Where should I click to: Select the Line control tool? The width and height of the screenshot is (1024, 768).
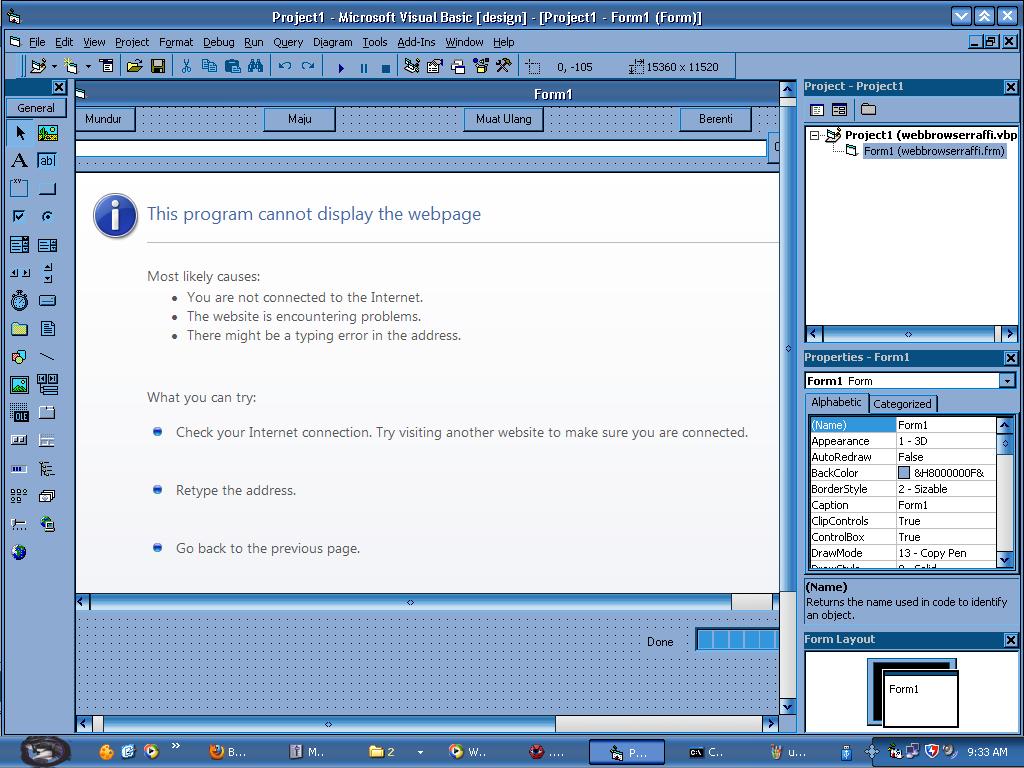pyautogui.click(x=47, y=357)
